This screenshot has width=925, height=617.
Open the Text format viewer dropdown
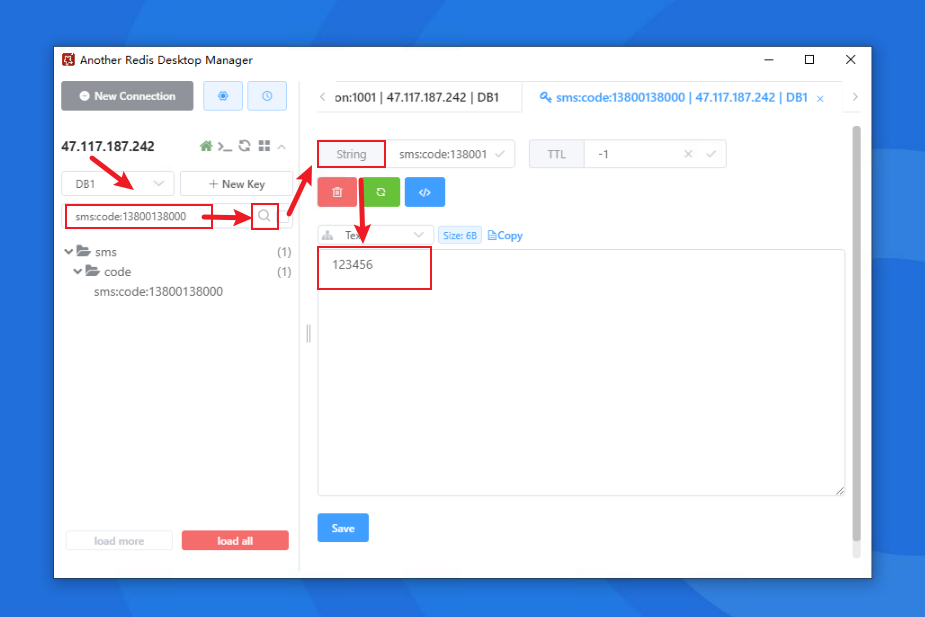[376, 235]
